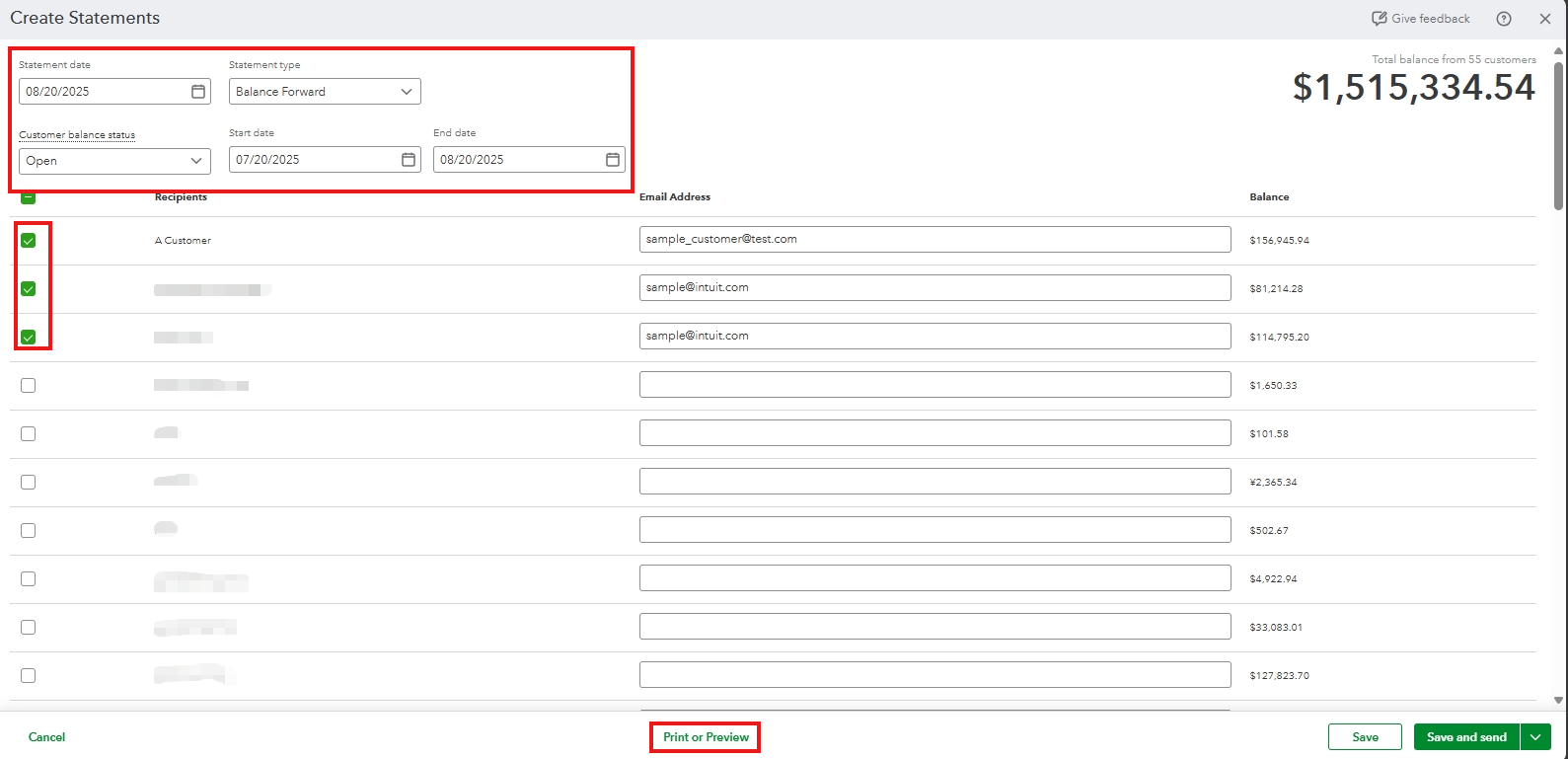Click the Give feedback icon

coord(1380,19)
